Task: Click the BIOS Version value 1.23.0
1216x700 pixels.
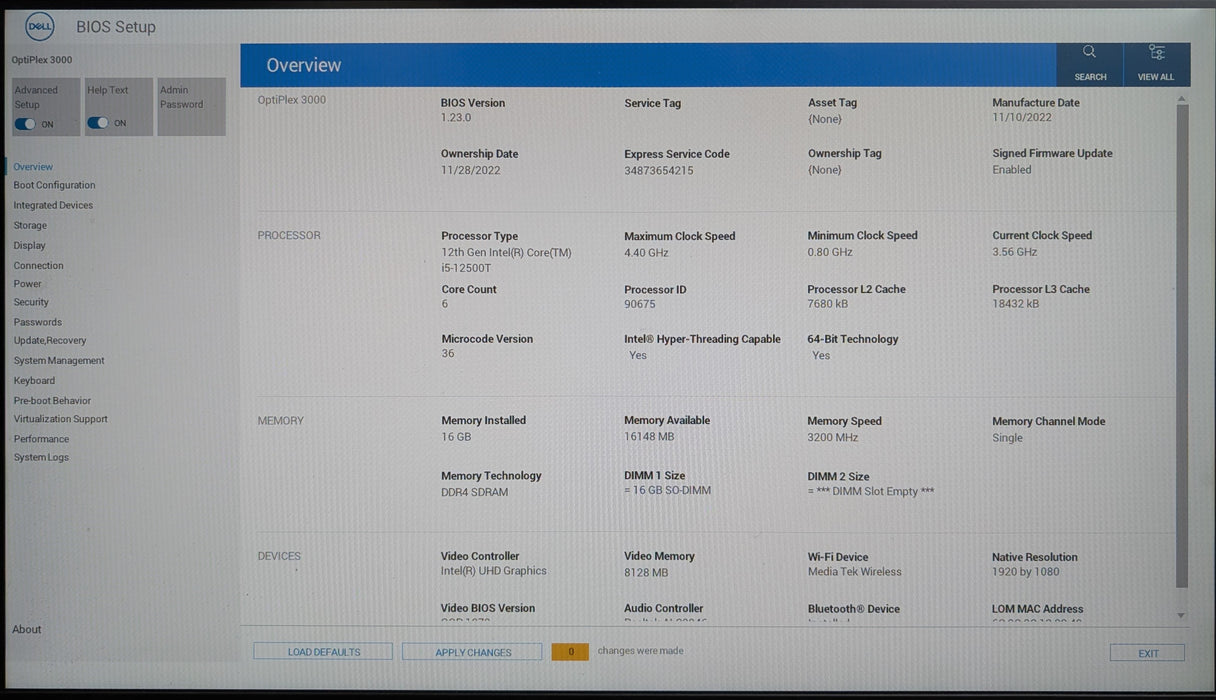Action: [456, 118]
